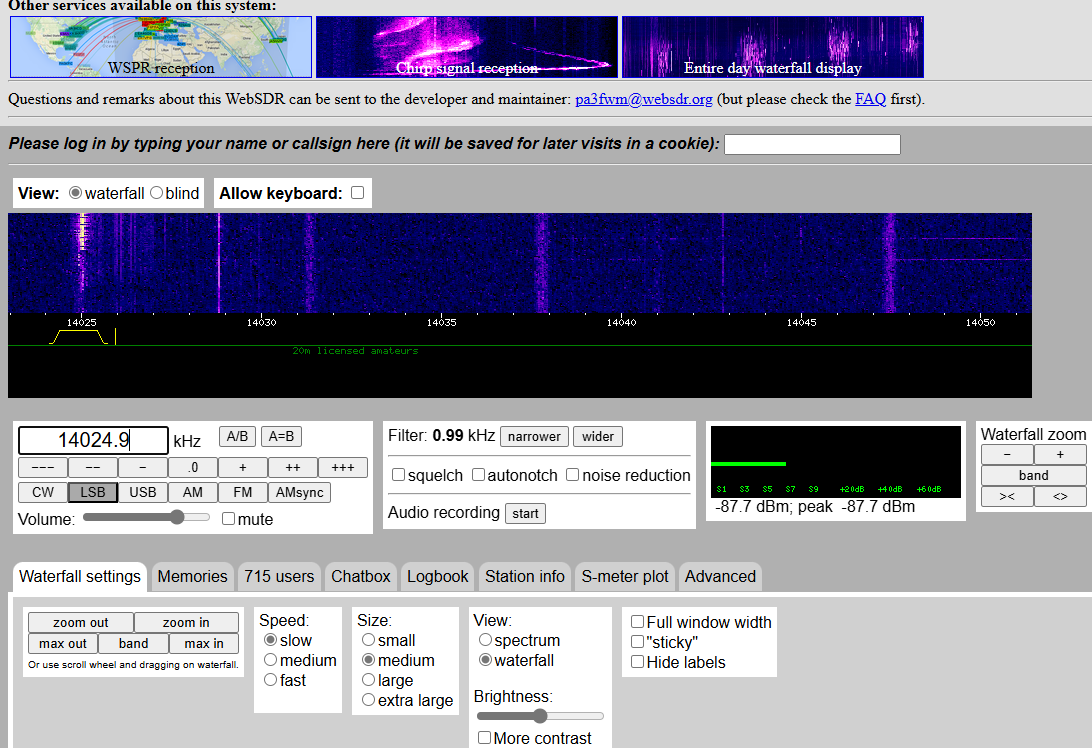Image resolution: width=1092 pixels, height=748 pixels.
Task: Follow the FAQ link
Action: point(870,99)
